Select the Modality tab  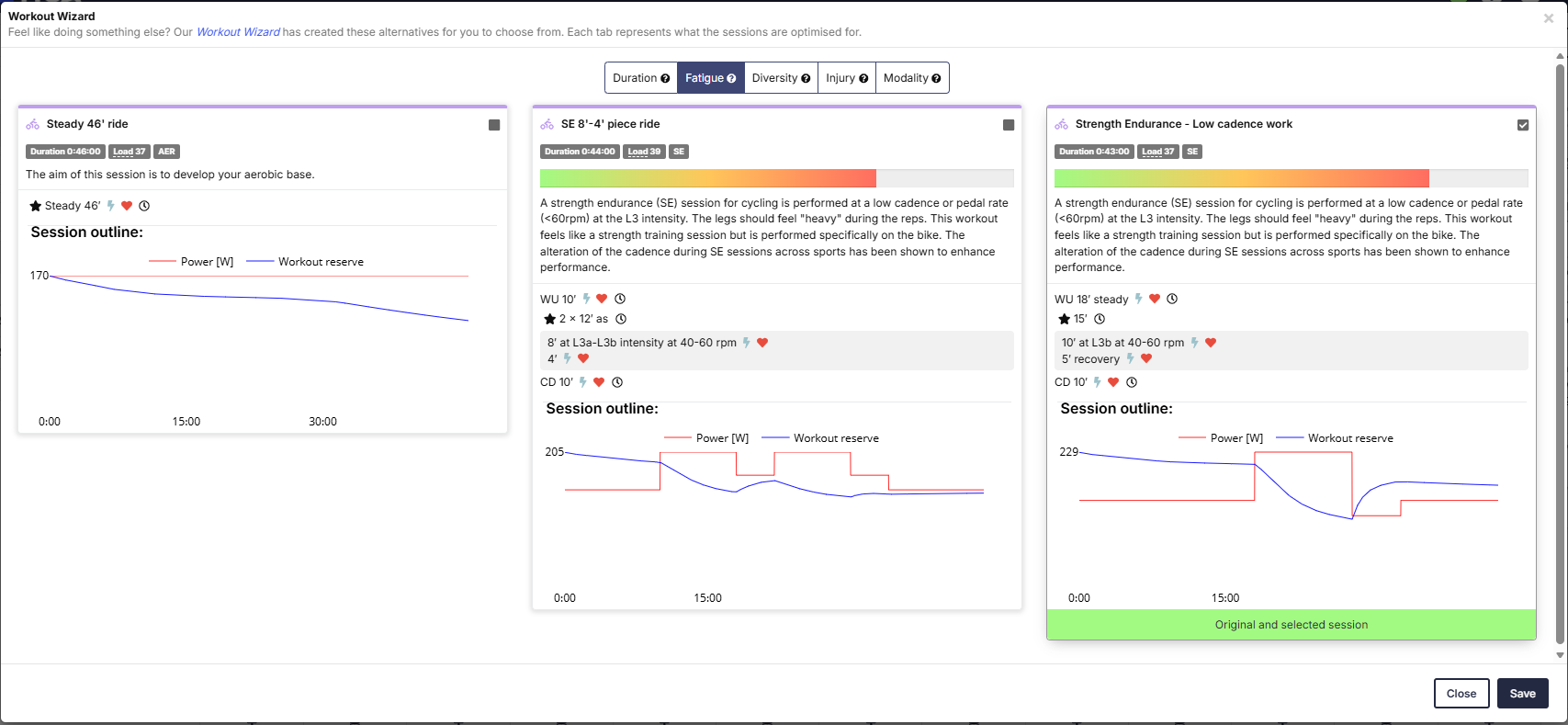pyautogui.click(x=911, y=78)
